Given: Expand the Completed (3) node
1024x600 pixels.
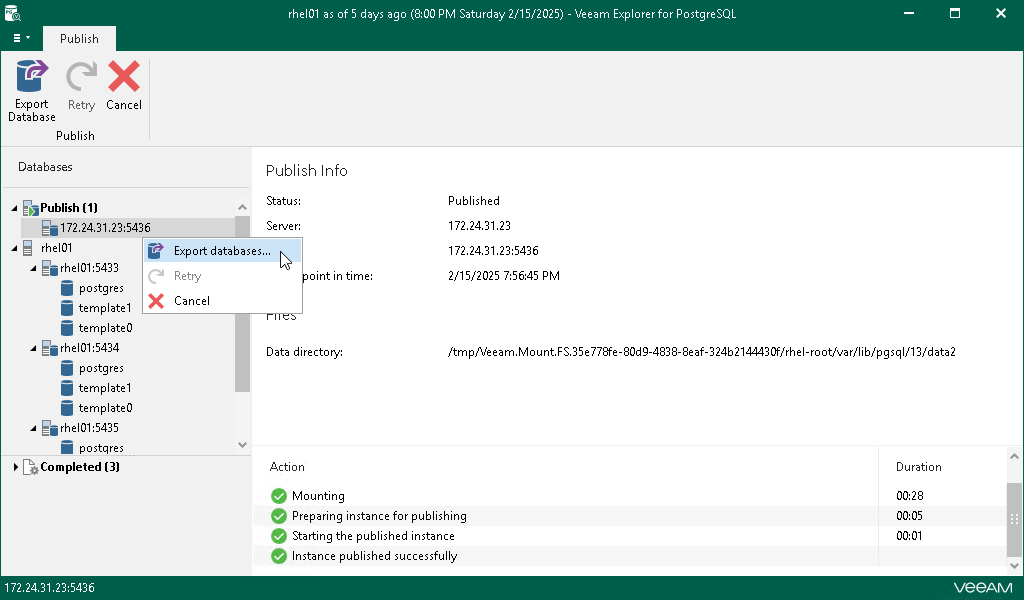Looking at the screenshot, I should coord(14,467).
